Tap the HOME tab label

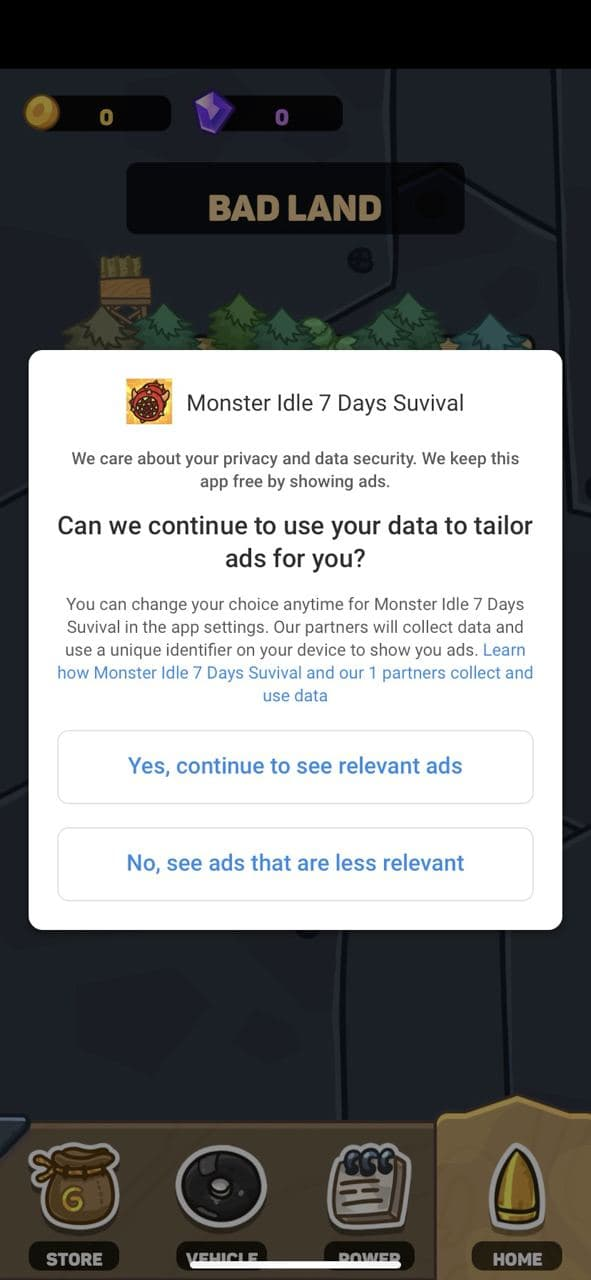click(517, 1258)
